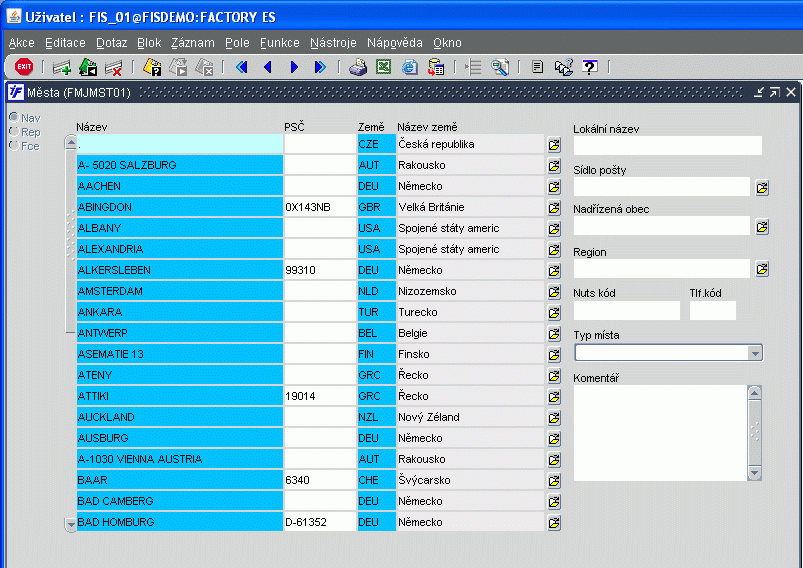Open the Nástroje menu
Screen dimensions: 803x568
[333, 43]
